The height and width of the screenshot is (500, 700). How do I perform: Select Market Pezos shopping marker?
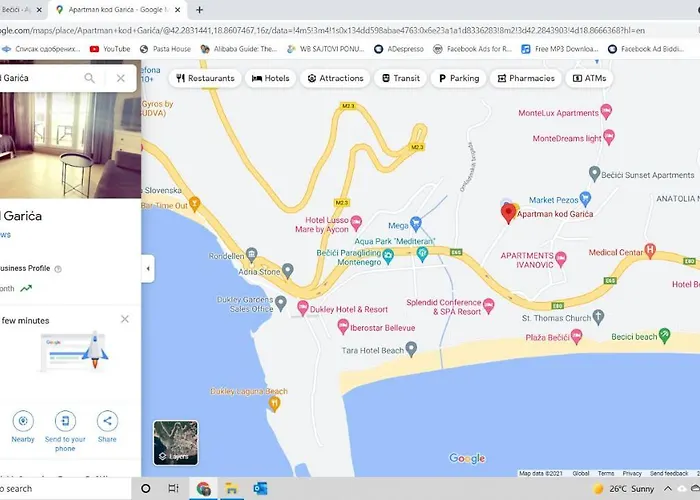click(585, 199)
